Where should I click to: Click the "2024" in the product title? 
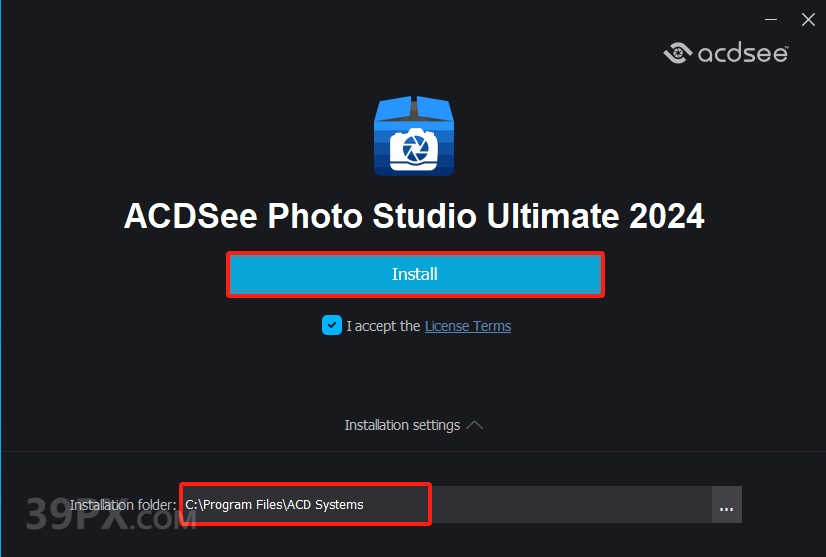[x=666, y=216]
